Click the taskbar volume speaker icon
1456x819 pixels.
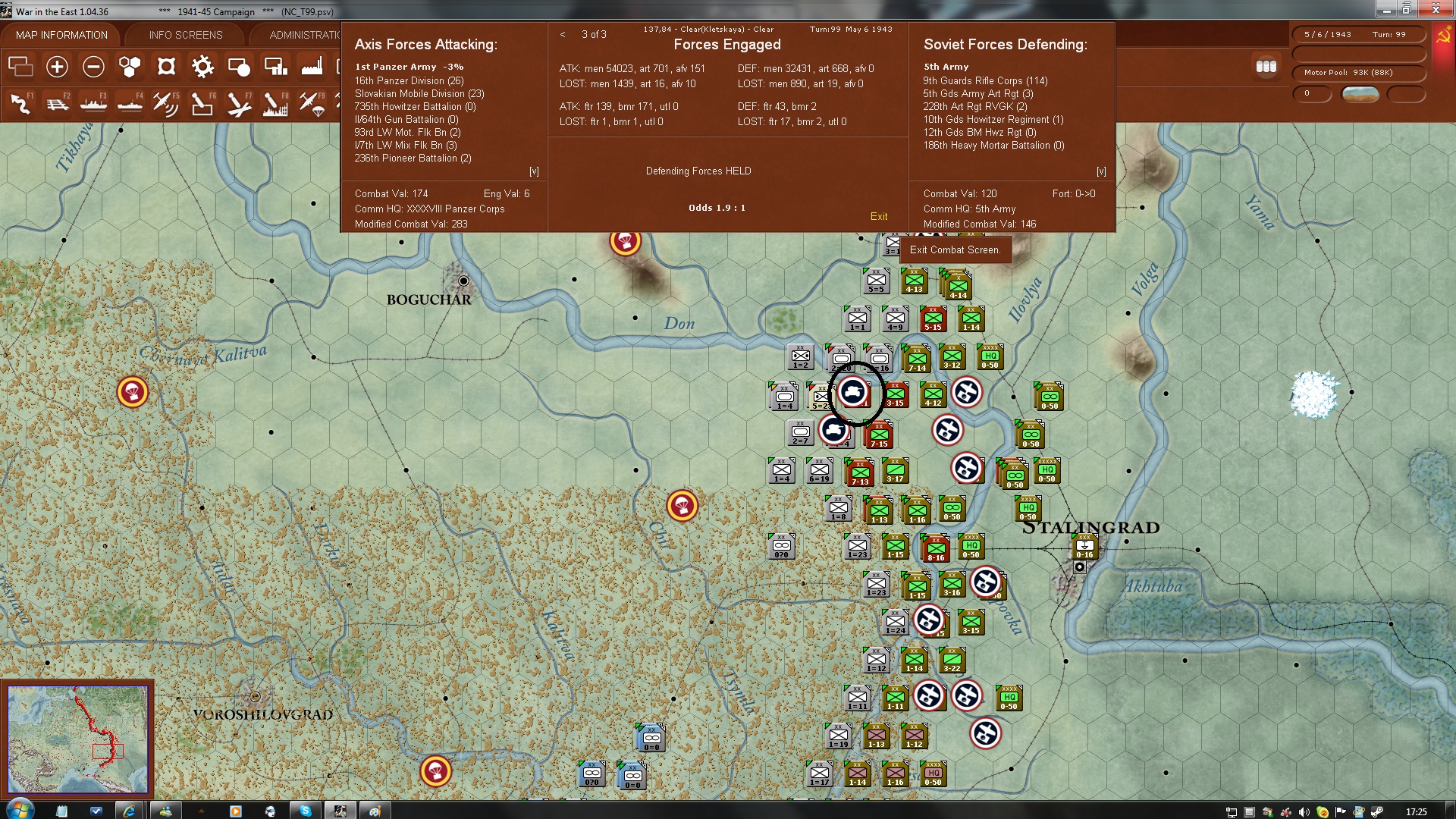(x=1304, y=811)
